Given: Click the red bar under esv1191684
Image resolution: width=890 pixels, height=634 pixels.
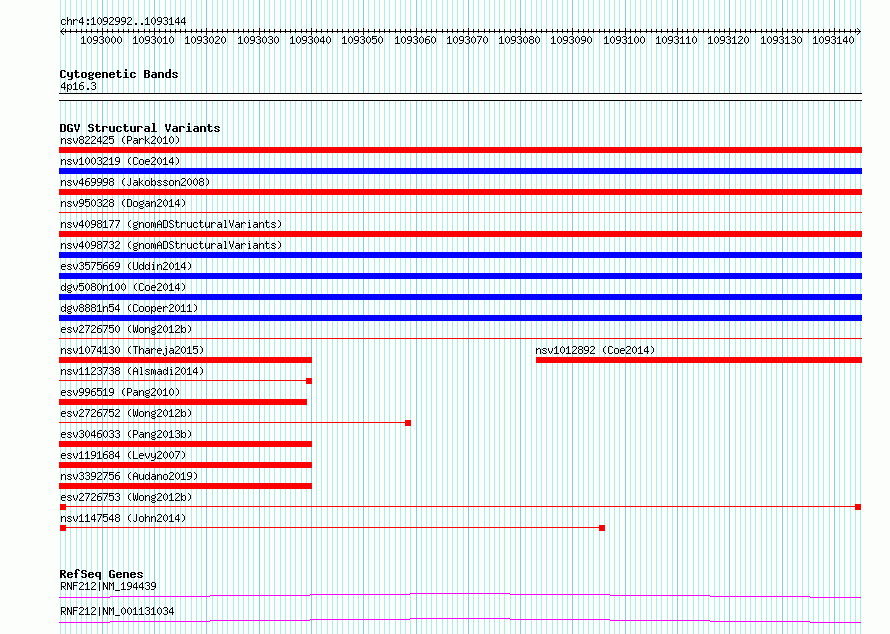Looking at the screenshot, I should [186, 465].
